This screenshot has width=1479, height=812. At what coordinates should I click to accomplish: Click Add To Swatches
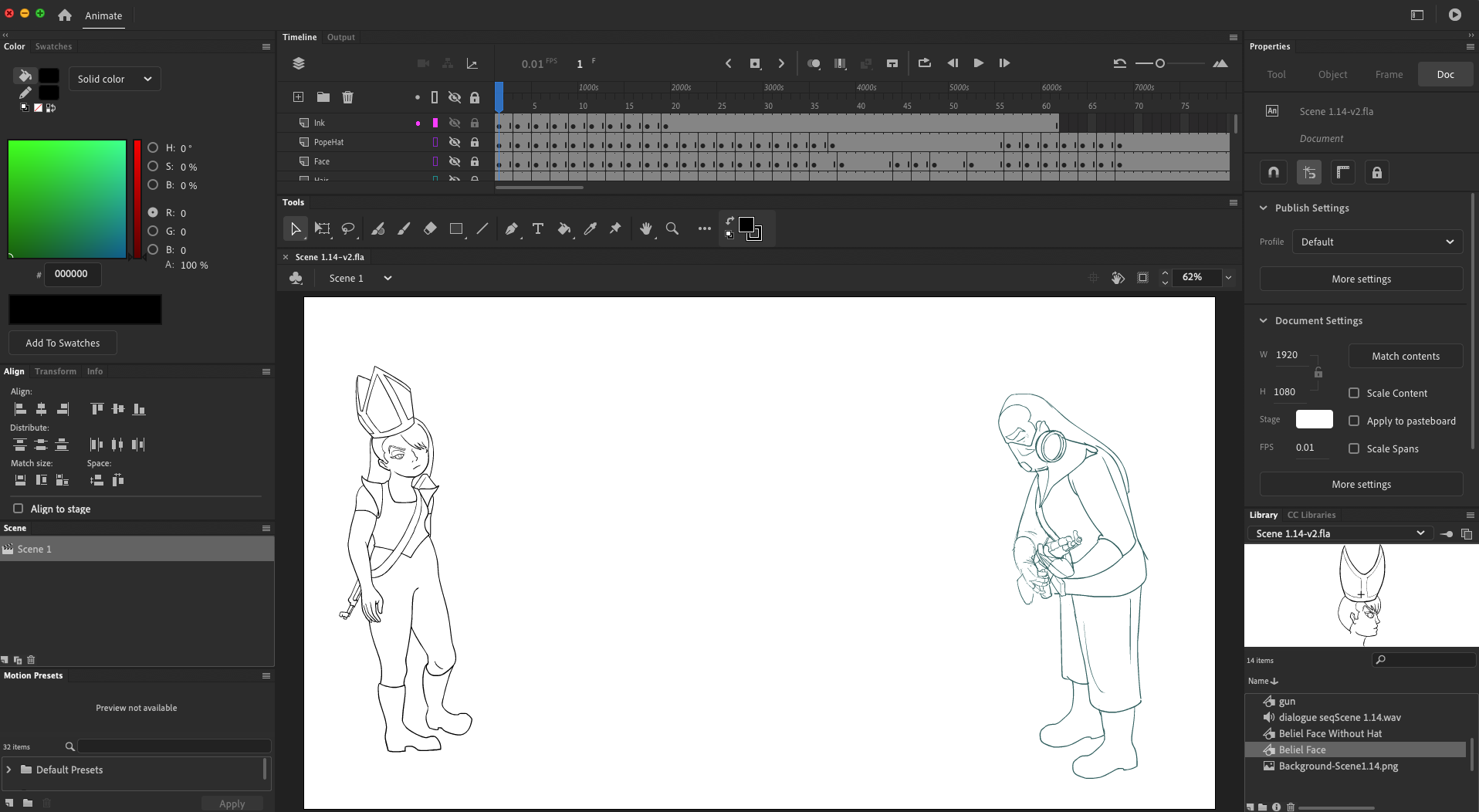tap(63, 343)
